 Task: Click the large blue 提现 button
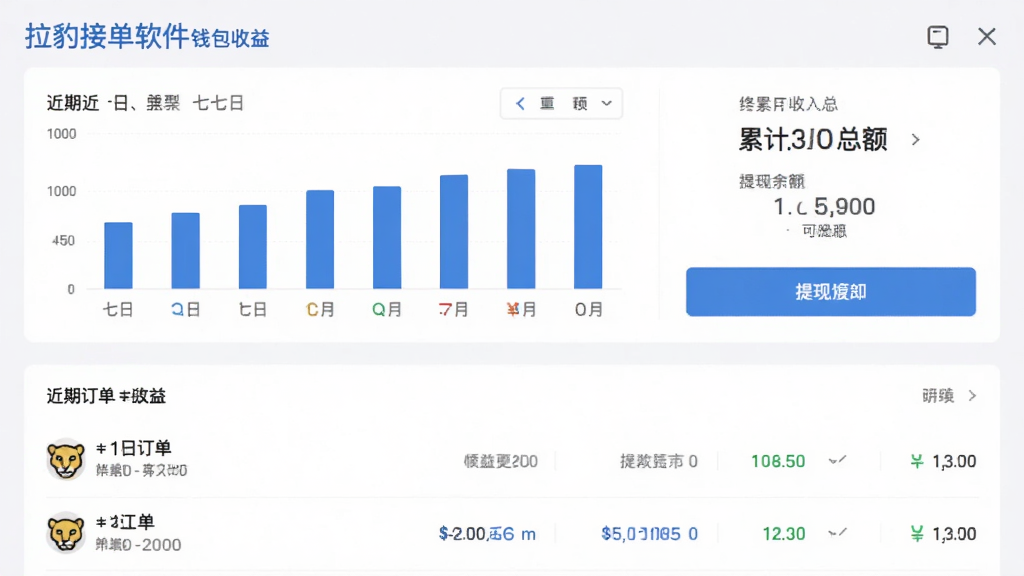click(831, 291)
